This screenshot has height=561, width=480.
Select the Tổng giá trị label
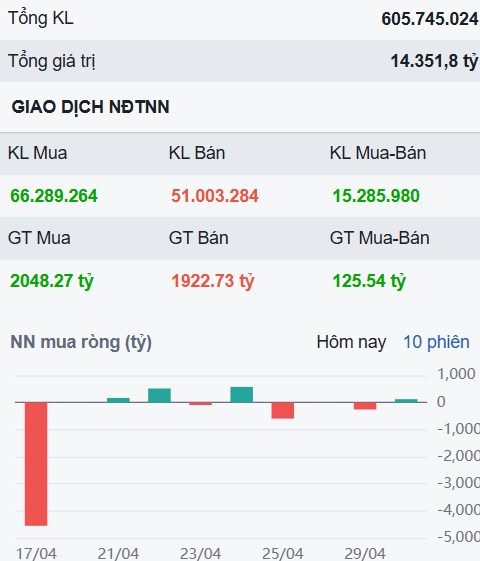pyautogui.click(x=52, y=61)
